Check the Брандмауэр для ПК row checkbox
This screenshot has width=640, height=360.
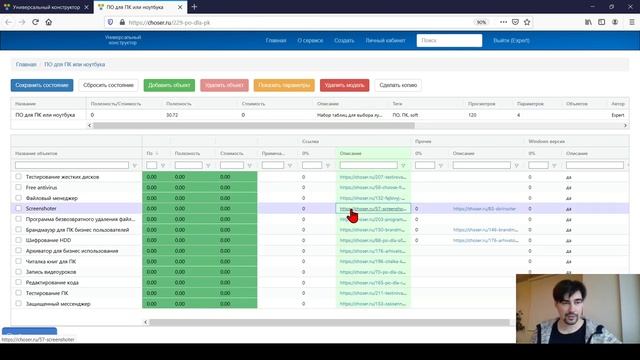click(x=18, y=229)
